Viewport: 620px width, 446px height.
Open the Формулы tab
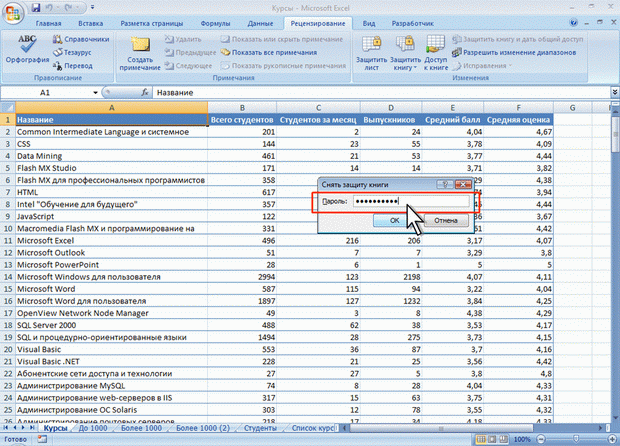tap(215, 23)
